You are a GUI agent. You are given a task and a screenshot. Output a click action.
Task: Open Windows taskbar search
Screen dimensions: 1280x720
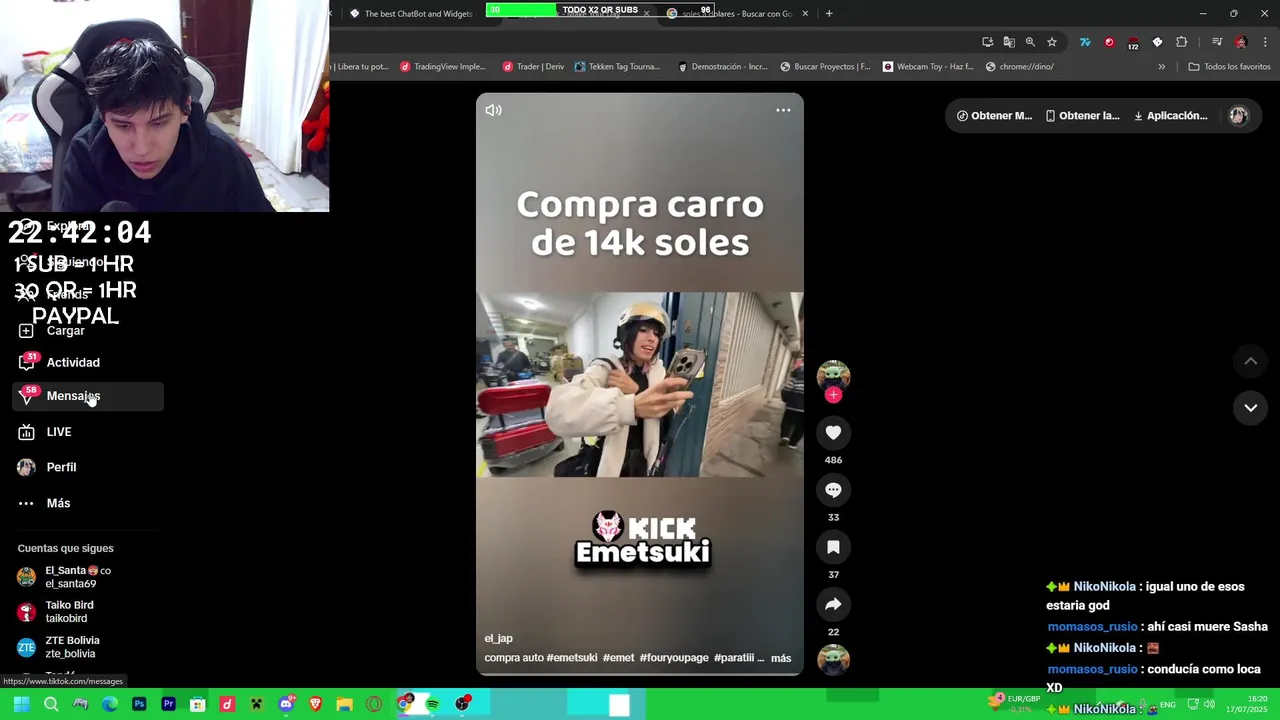[51, 704]
